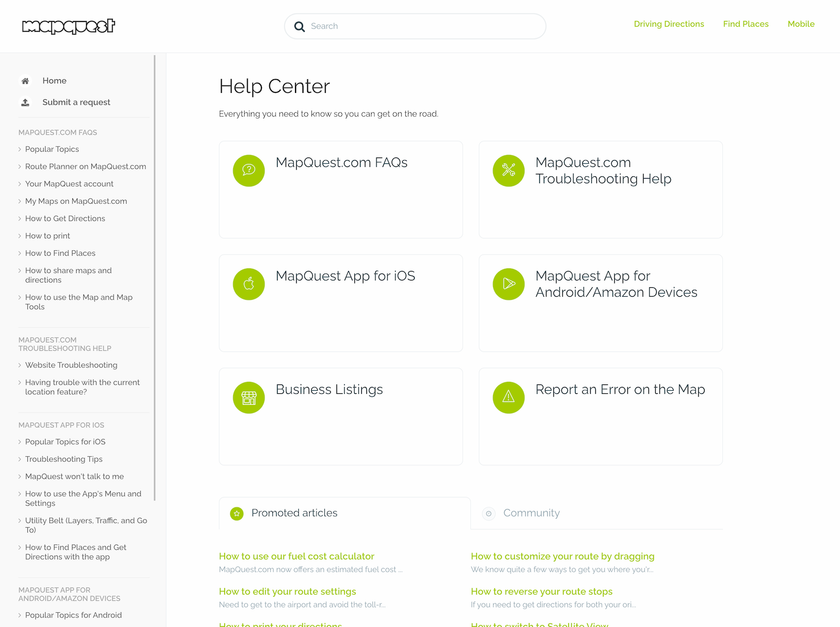Click the MapQuest logo
This screenshot has width=840, height=627.
pos(68,27)
